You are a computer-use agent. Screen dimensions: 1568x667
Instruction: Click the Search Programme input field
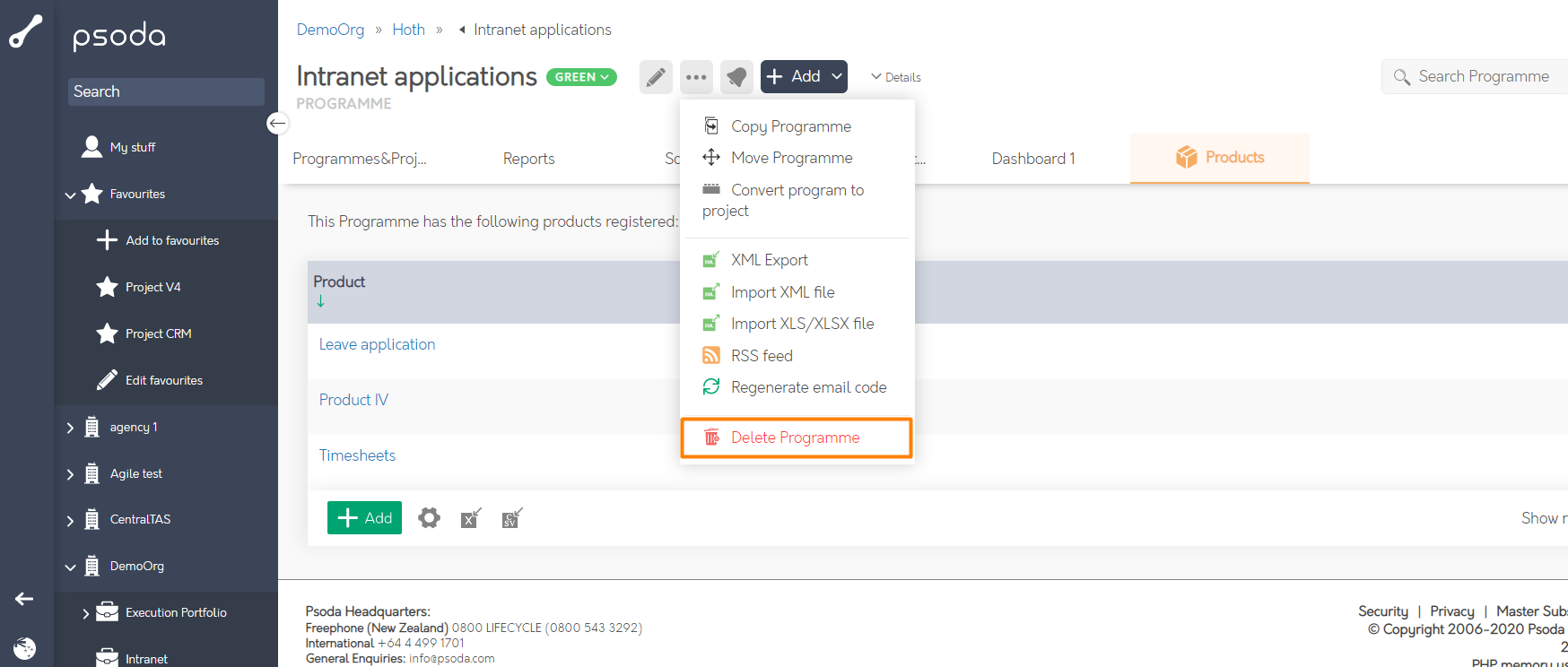(x=1484, y=77)
